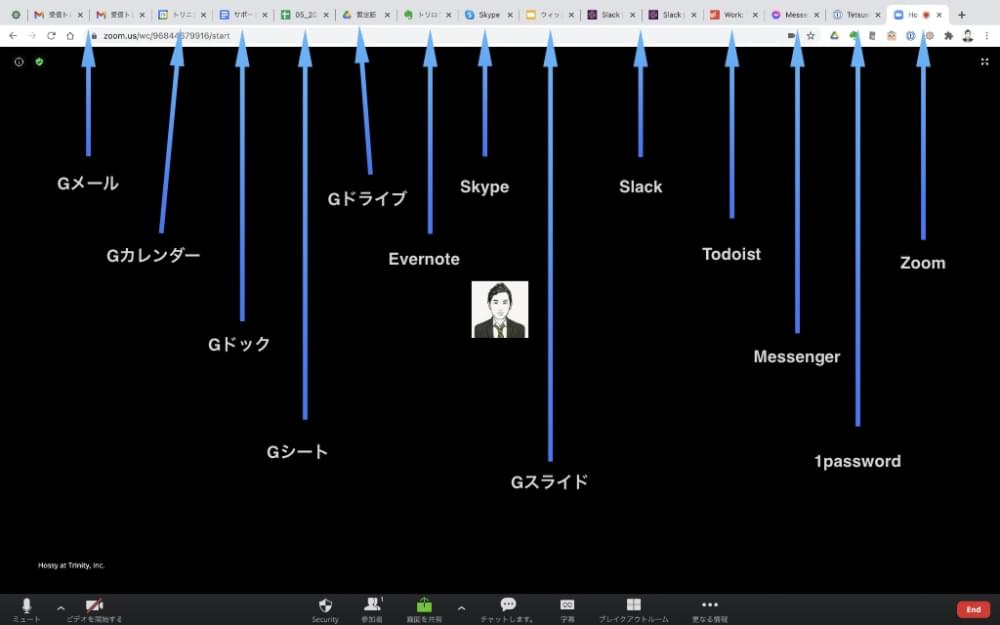Open the chat (チャット) panel
1000x625 pixels.
coord(507,606)
